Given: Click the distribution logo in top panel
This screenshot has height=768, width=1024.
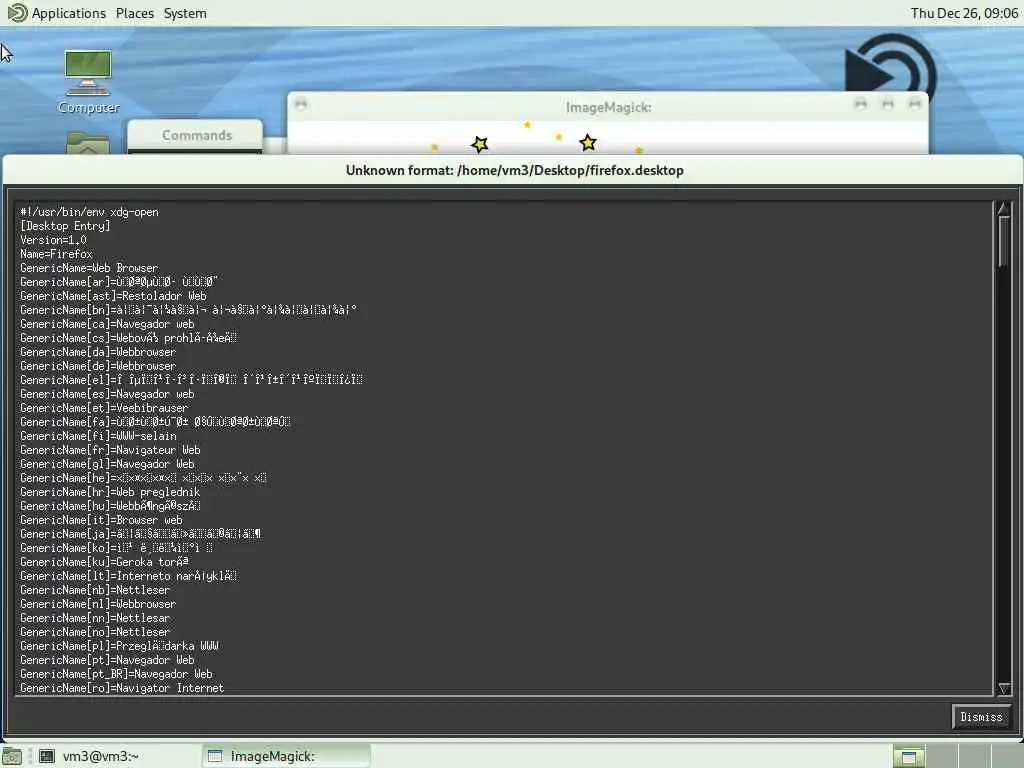Looking at the screenshot, I should click(x=17, y=12).
